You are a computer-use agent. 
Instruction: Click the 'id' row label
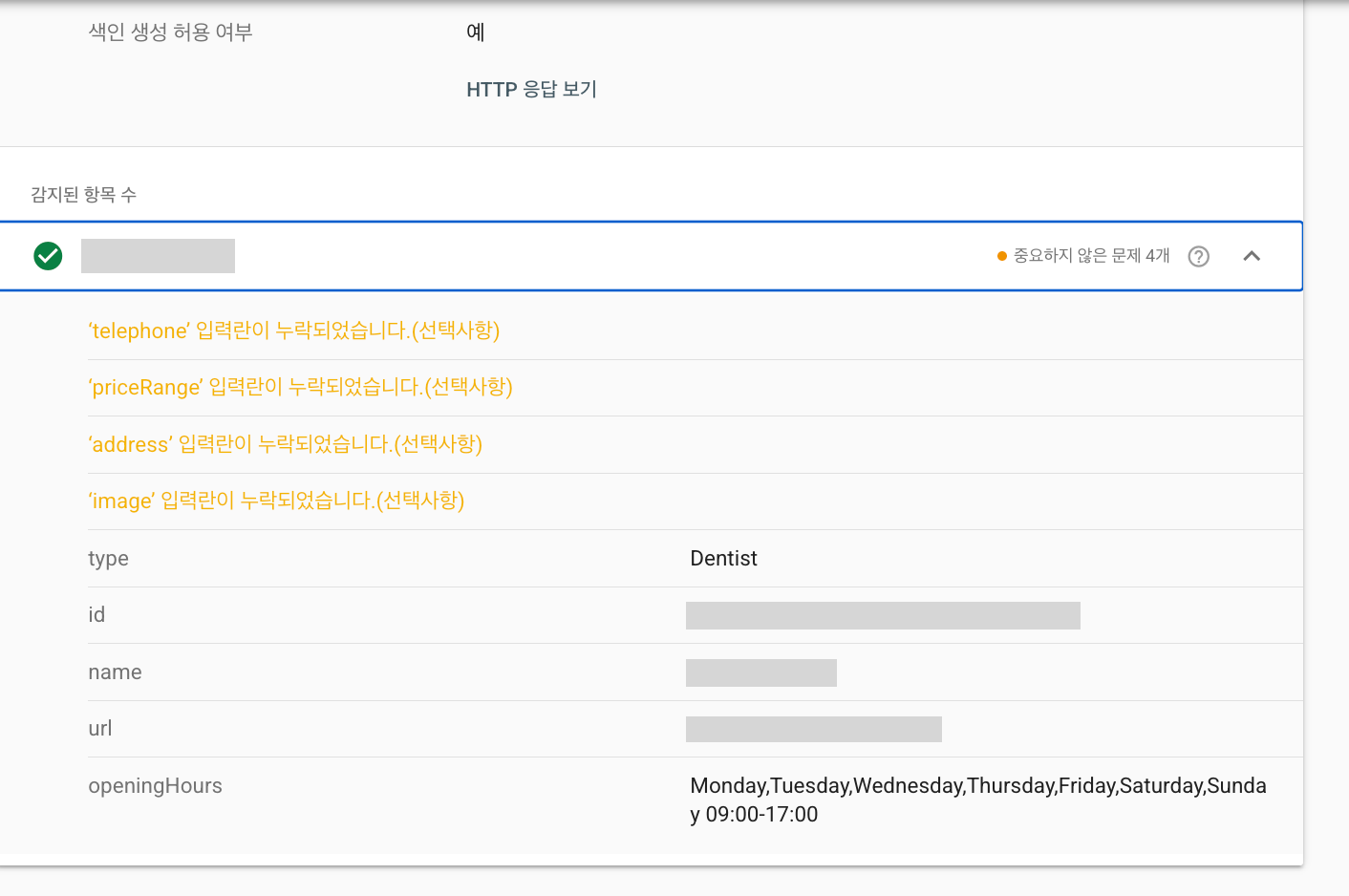pyautogui.click(x=96, y=614)
